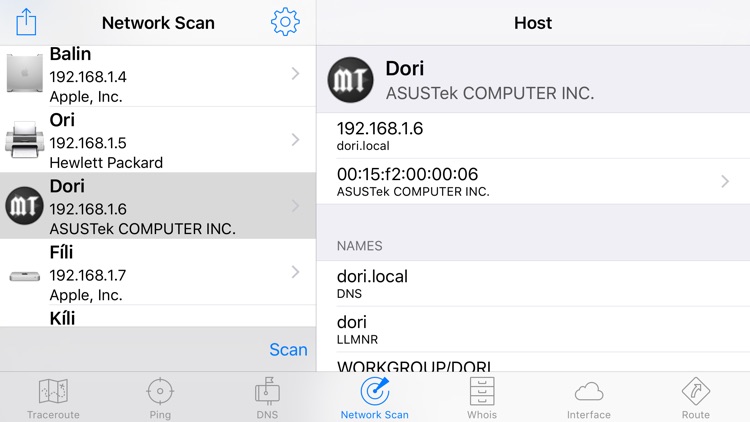The height and width of the screenshot is (422, 750).
Task: Select the Kíli host row
Action: click(158, 316)
